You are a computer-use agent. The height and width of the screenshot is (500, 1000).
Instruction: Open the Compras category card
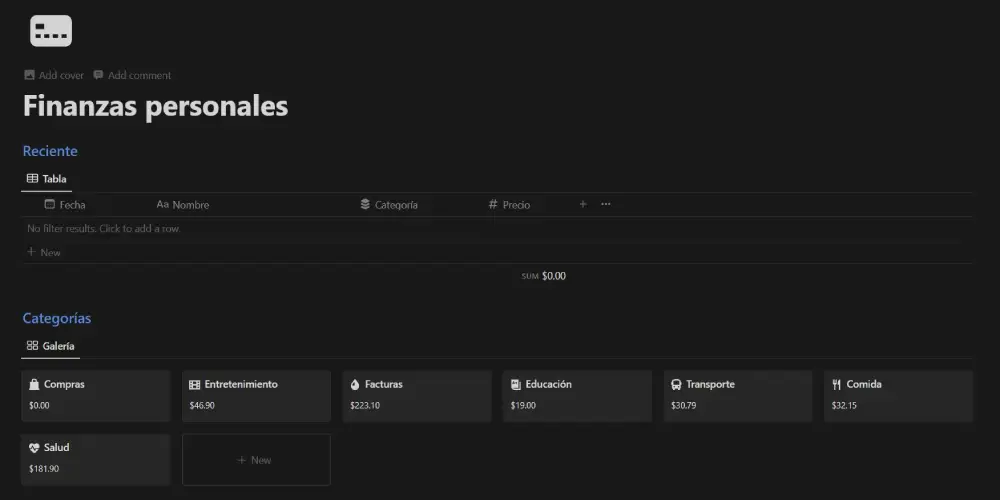(x=96, y=395)
